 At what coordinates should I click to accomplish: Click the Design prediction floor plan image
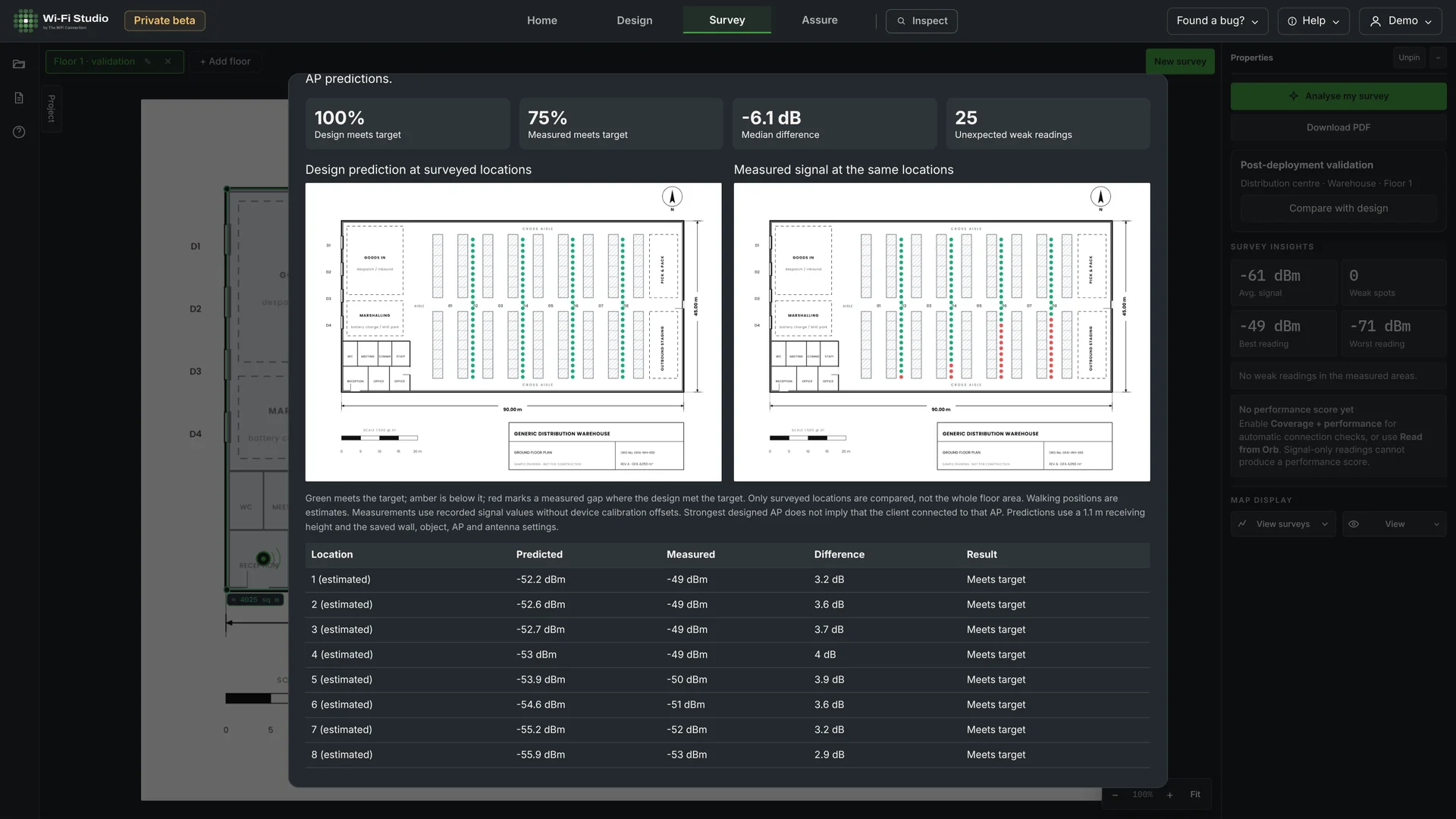click(513, 332)
